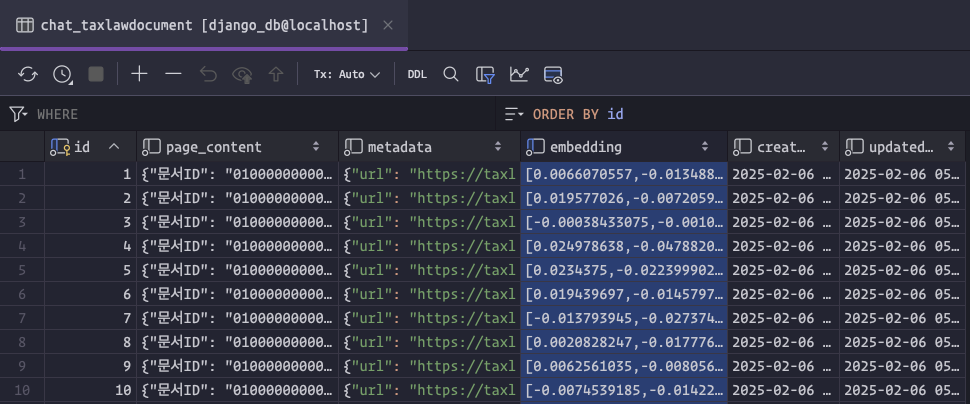Select row number 5 in the gutter
The image size is (970, 404).
[22, 270]
